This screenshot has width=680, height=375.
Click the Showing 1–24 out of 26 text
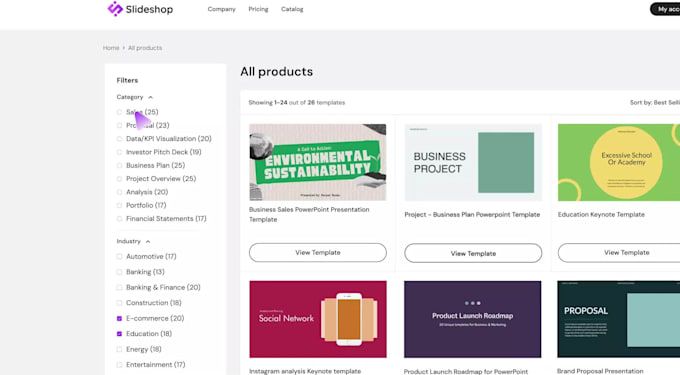pos(297,103)
